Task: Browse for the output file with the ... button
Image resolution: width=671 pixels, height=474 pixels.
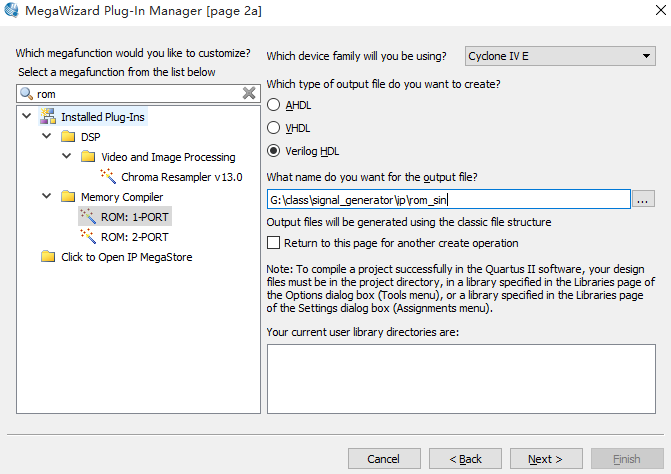Action: point(643,199)
